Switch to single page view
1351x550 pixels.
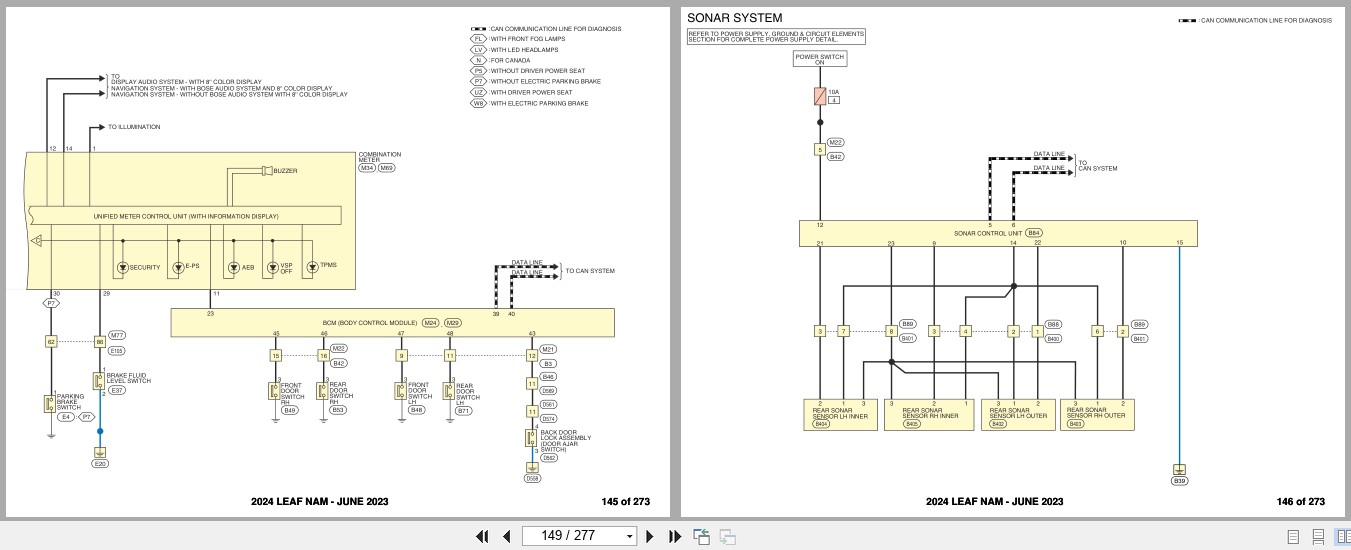[1293, 537]
